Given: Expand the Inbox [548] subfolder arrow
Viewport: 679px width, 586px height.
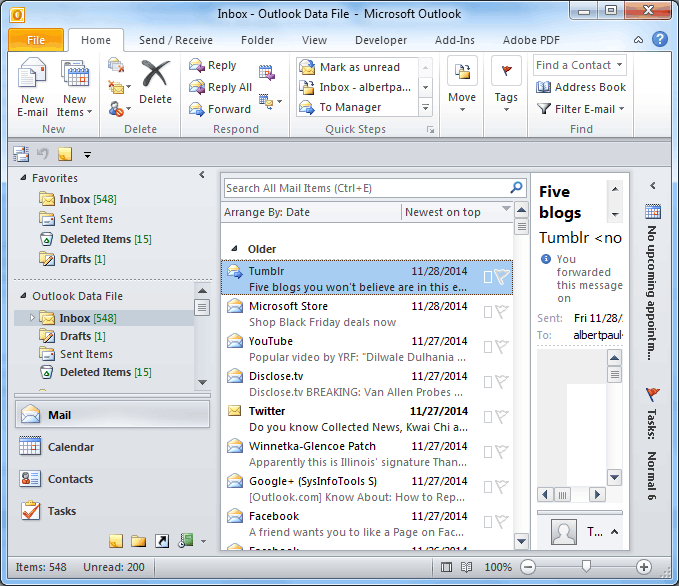Looking at the screenshot, I should pyautogui.click(x=32, y=317).
